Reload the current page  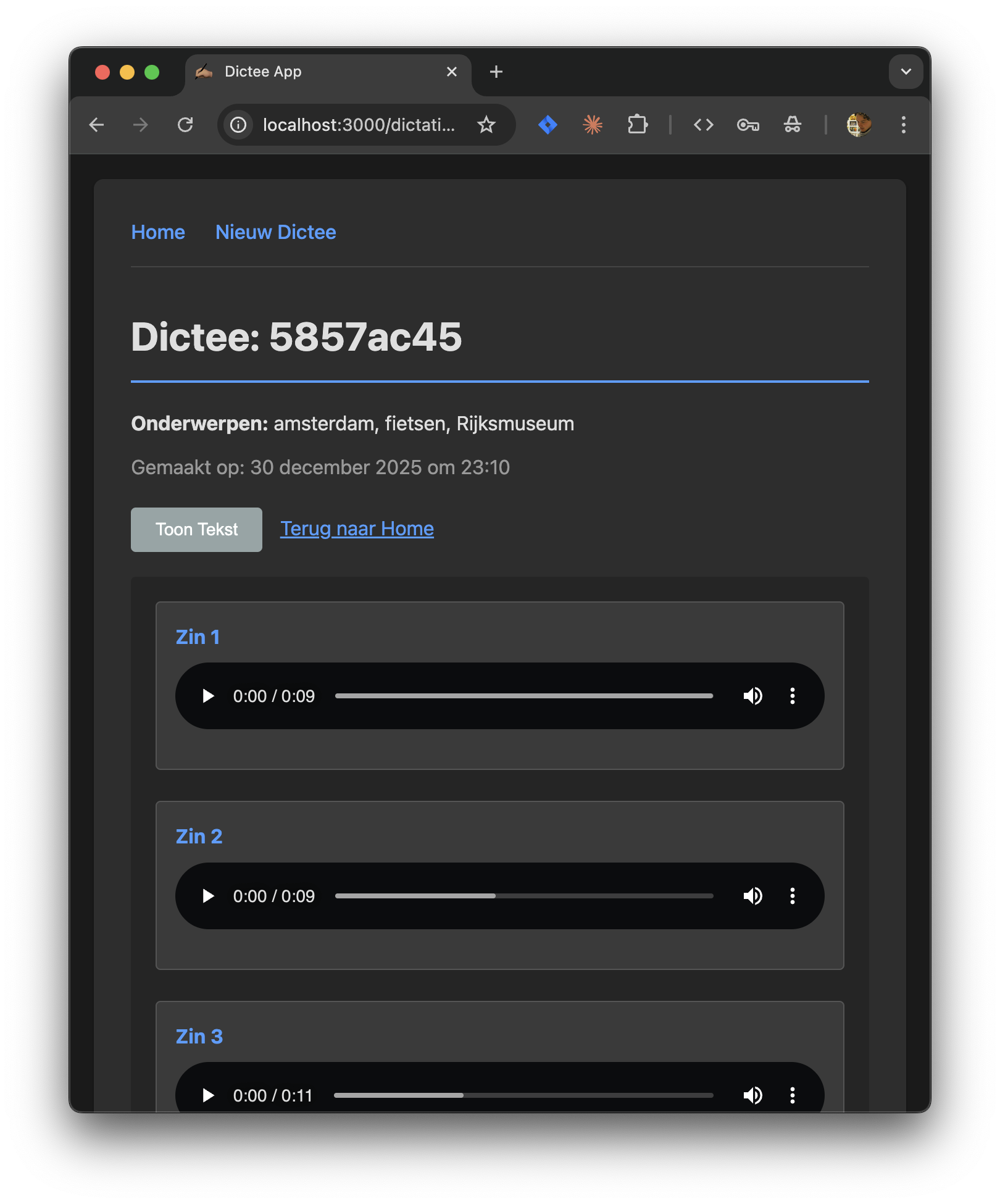pyautogui.click(x=185, y=125)
